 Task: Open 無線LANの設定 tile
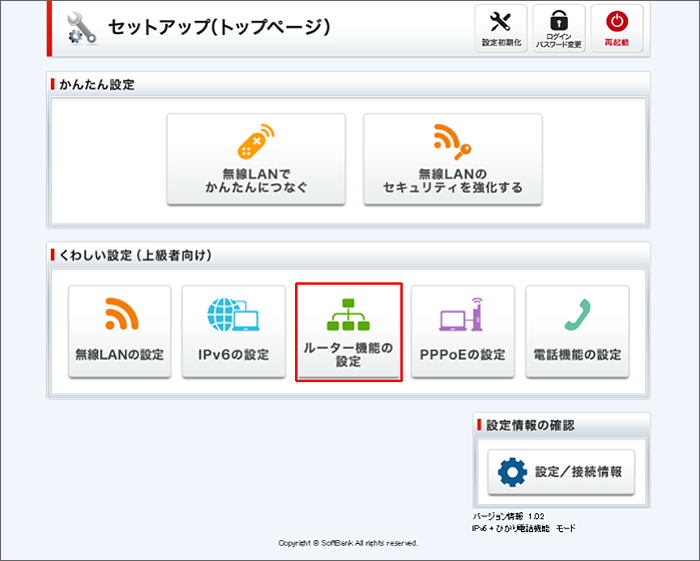(120, 332)
